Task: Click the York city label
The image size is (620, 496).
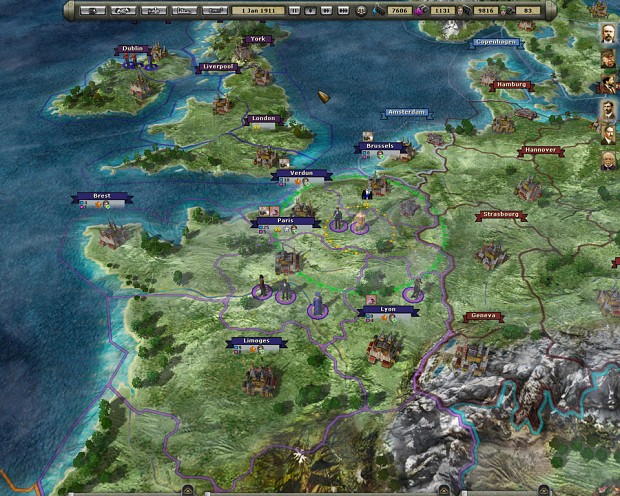Action: 258,39
